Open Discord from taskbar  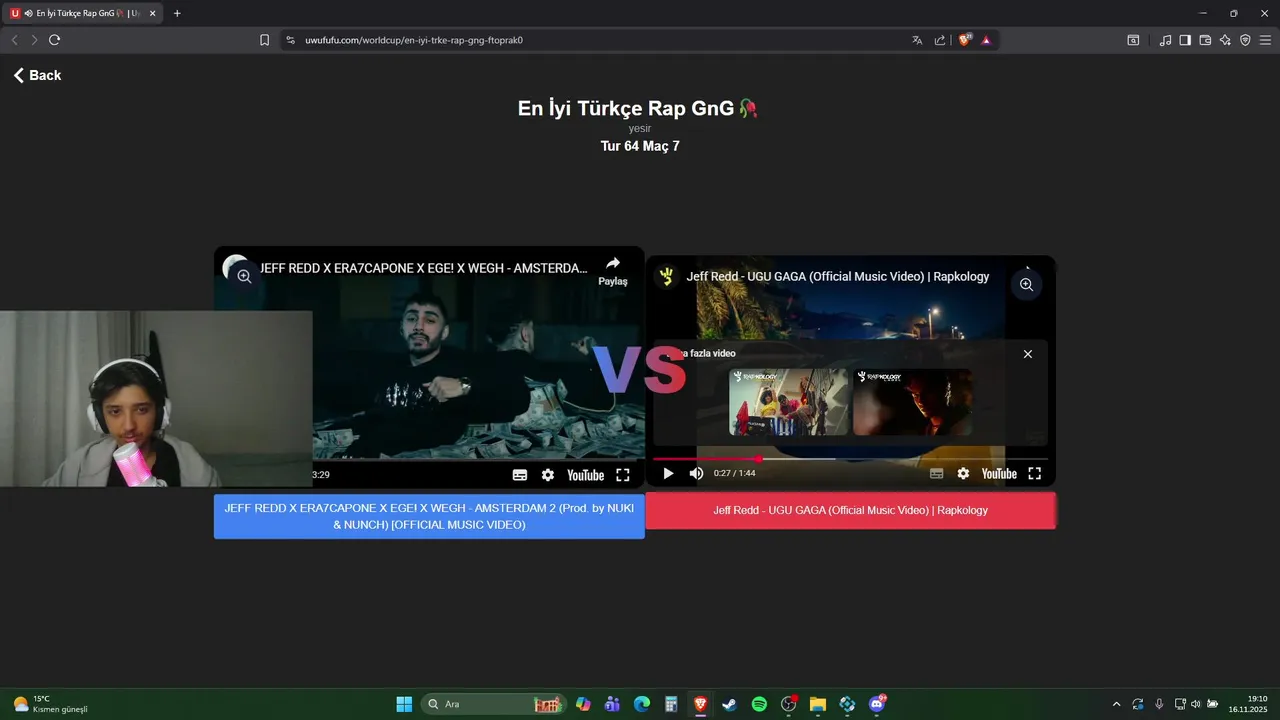tap(877, 704)
